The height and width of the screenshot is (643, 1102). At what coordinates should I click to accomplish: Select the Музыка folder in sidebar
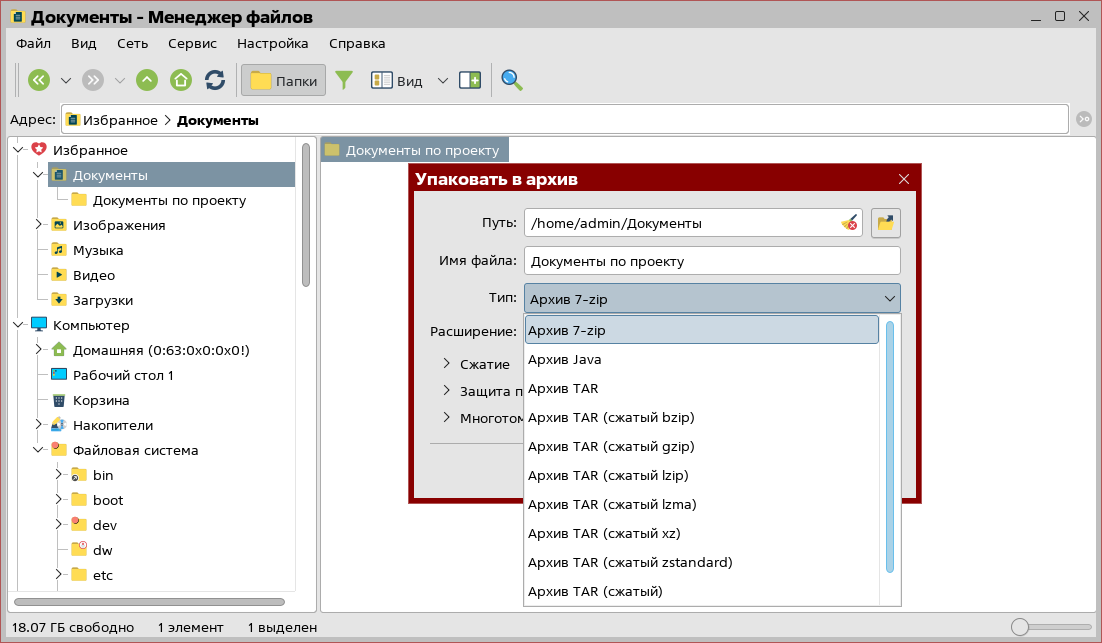click(x=98, y=250)
